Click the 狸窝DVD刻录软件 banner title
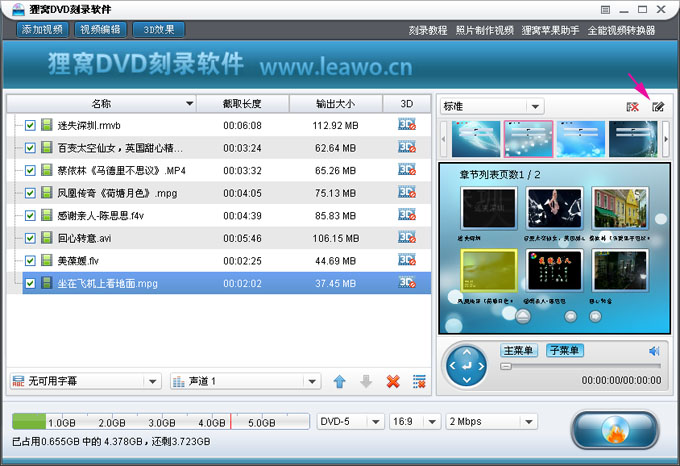The image size is (680, 466). coord(146,64)
